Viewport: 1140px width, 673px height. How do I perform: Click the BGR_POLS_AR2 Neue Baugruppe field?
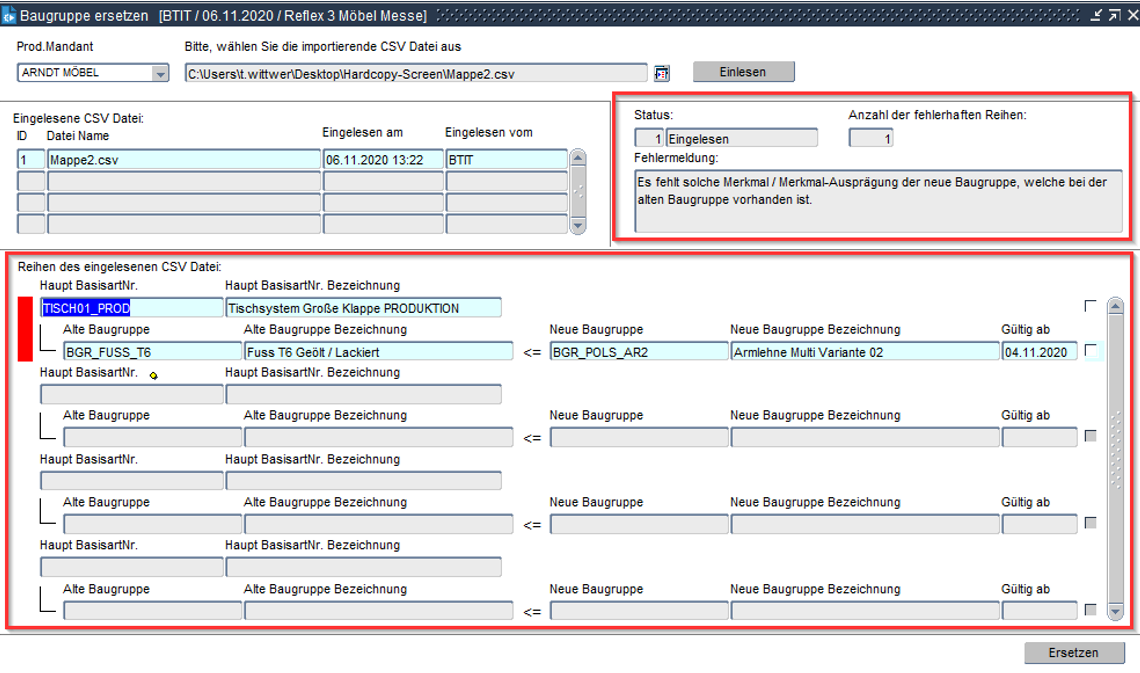638,352
